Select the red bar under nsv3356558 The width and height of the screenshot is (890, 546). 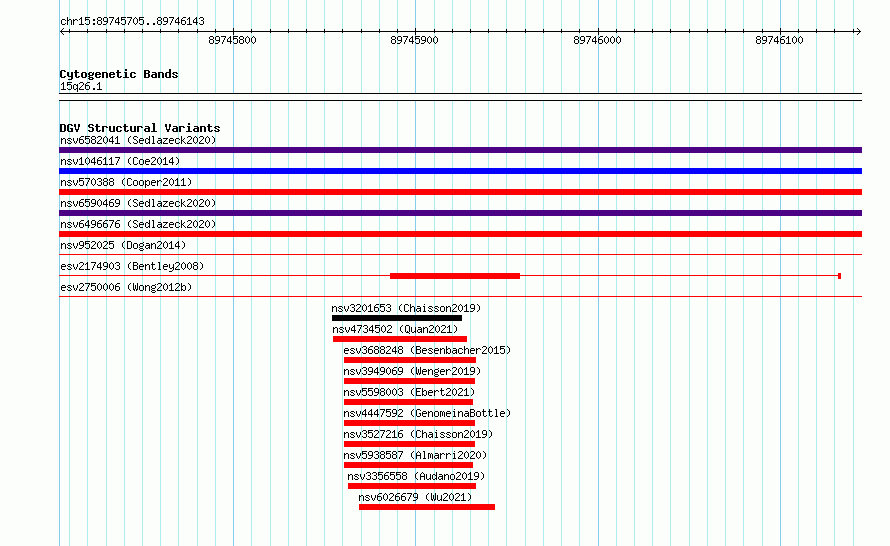pos(412,486)
